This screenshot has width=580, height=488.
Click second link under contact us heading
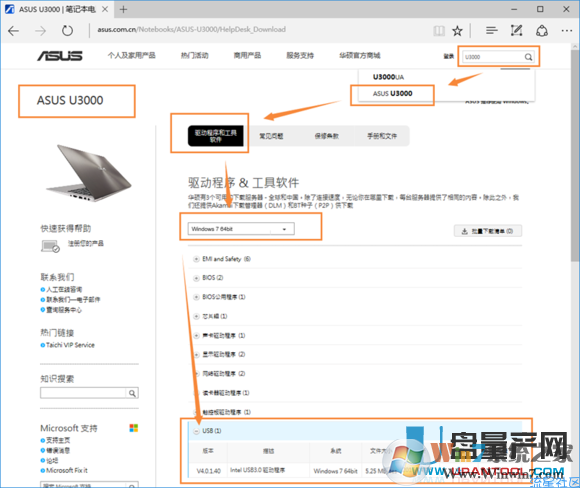point(73,300)
